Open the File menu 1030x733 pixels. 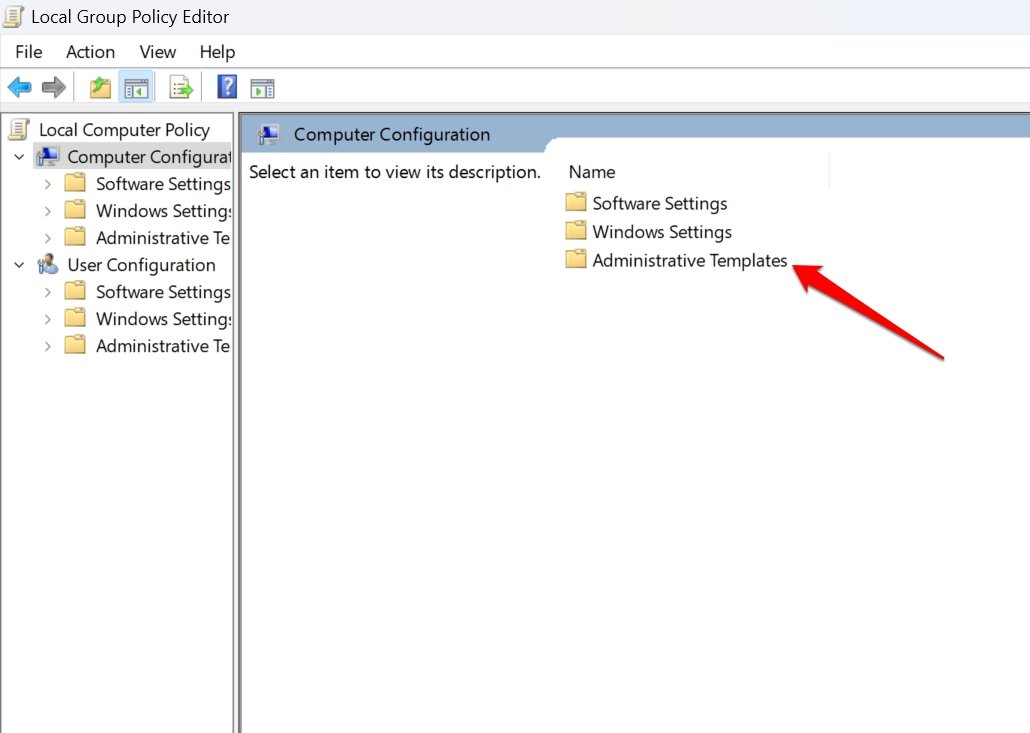coord(28,52)
